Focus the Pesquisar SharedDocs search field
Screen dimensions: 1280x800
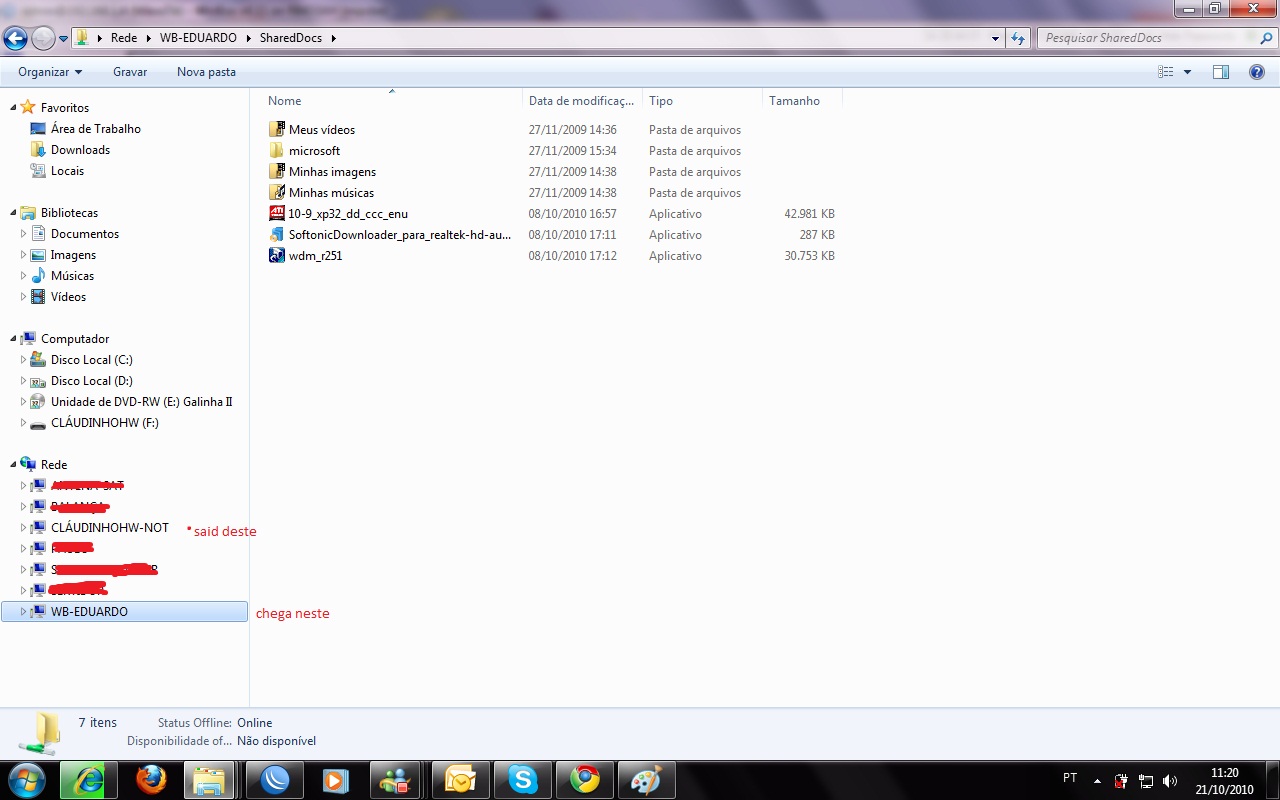tap(1155, 38)
